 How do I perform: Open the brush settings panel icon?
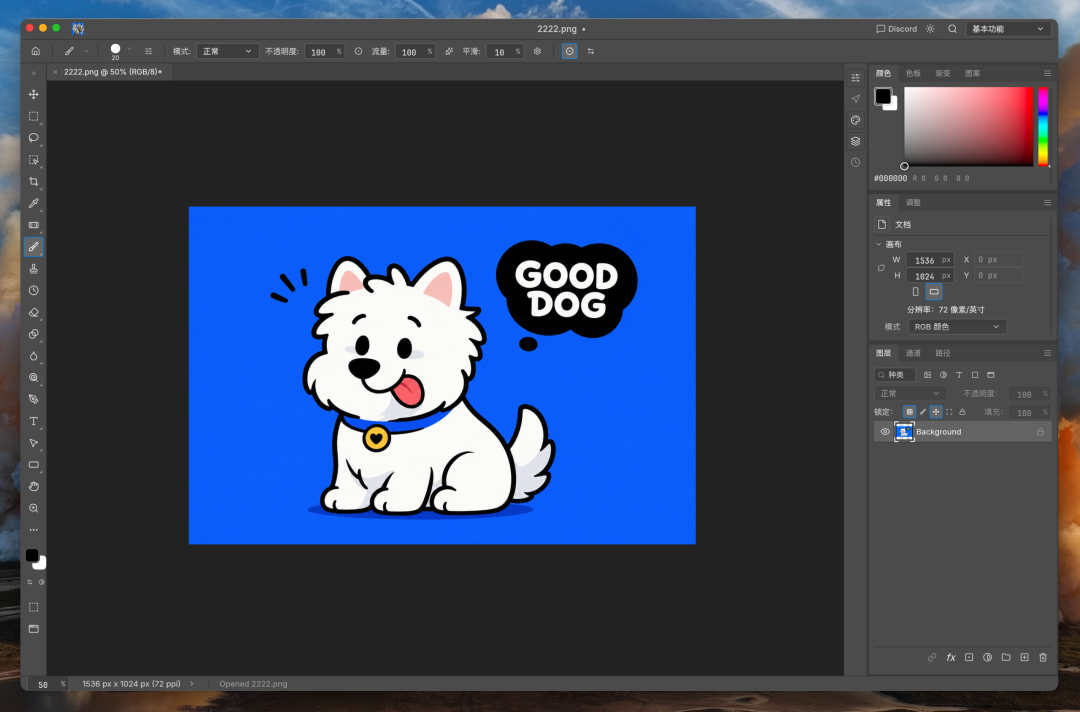point(148,51)
